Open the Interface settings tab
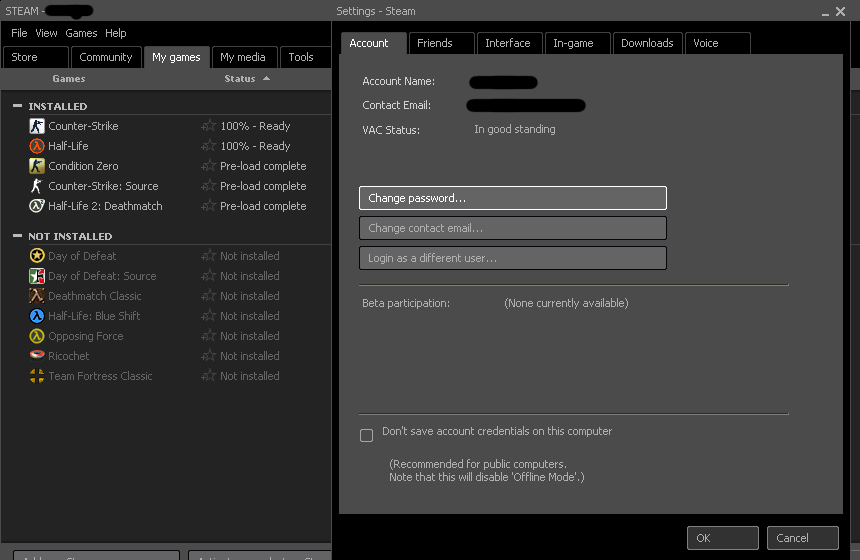 tap(510, 43)
